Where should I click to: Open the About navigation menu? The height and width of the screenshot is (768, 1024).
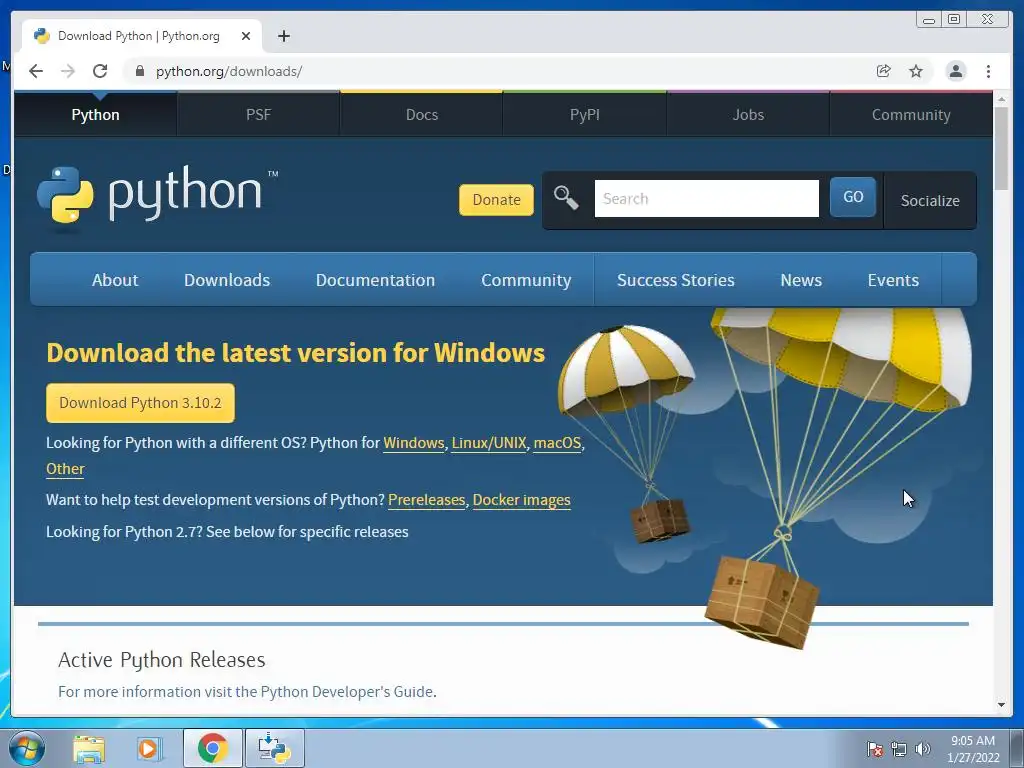click(x=115, y=280)
